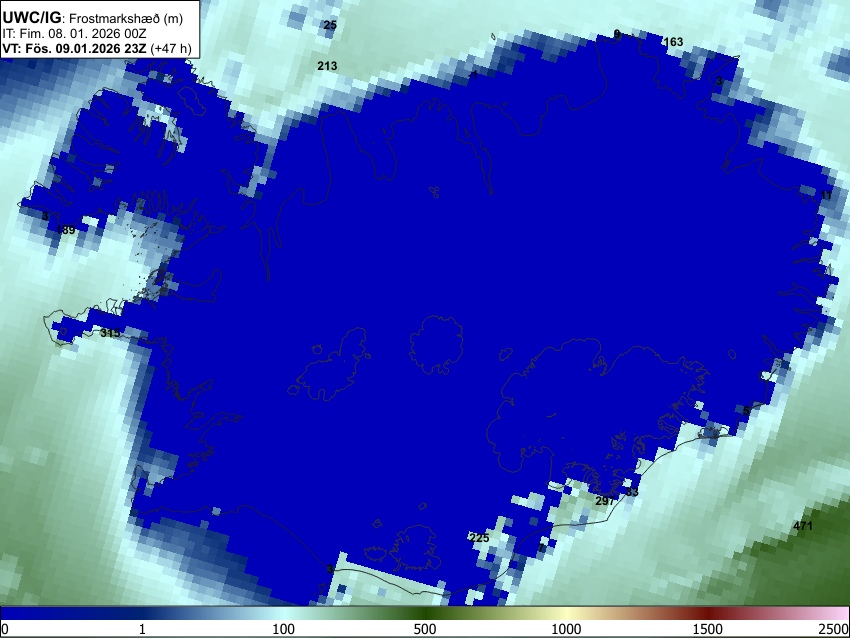Click the legend label 500
Viewport: 850px width, 638px height.
click(425, 629)
